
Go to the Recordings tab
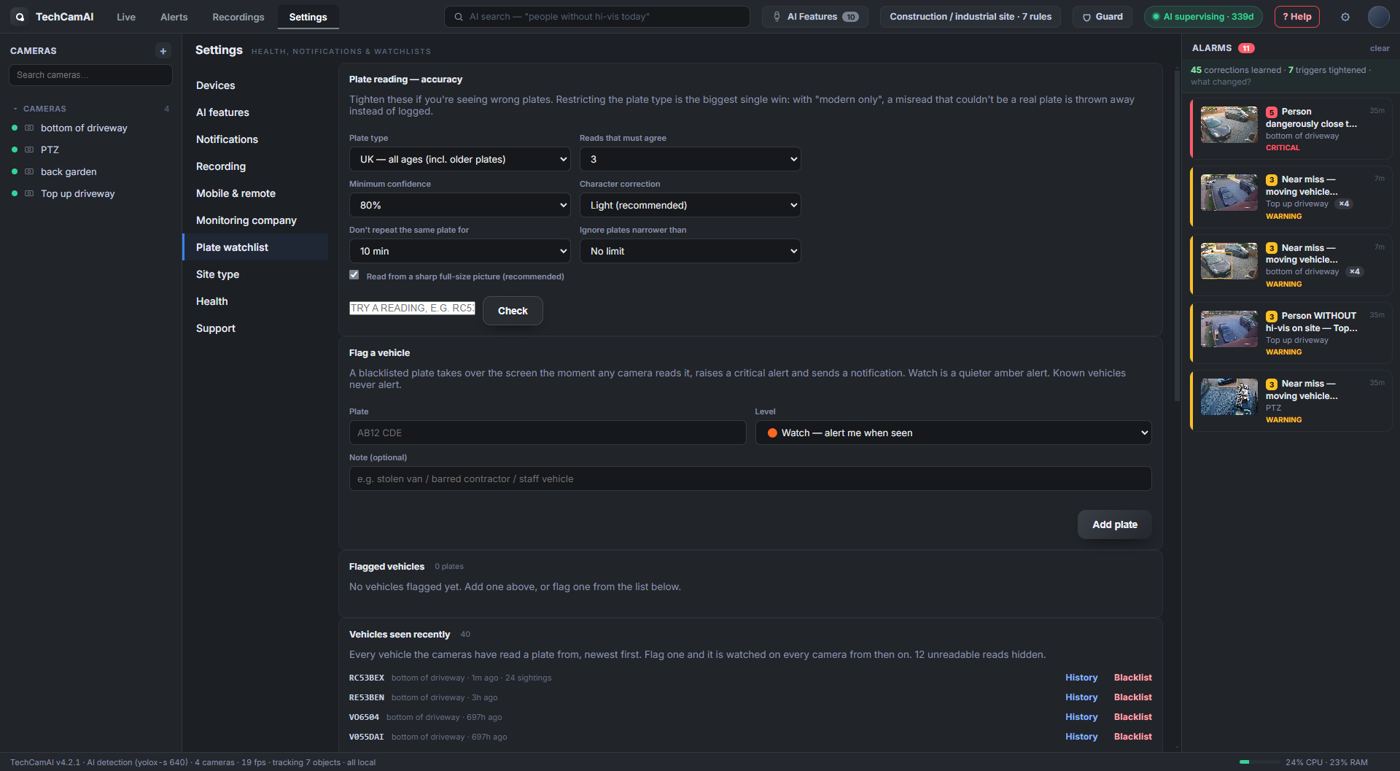pyautogui.click(x=238, y=17)
